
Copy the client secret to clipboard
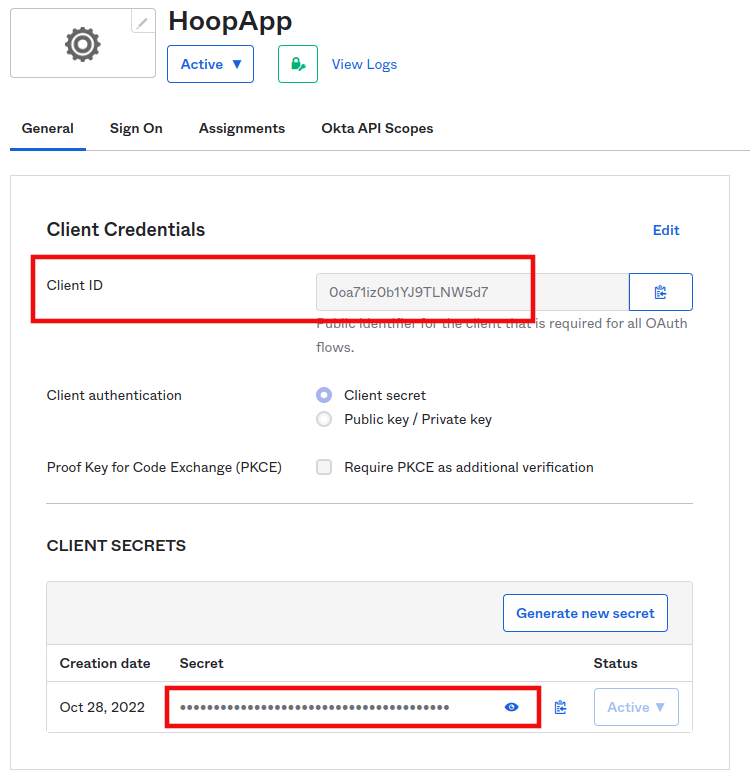[x=560, y=707]
